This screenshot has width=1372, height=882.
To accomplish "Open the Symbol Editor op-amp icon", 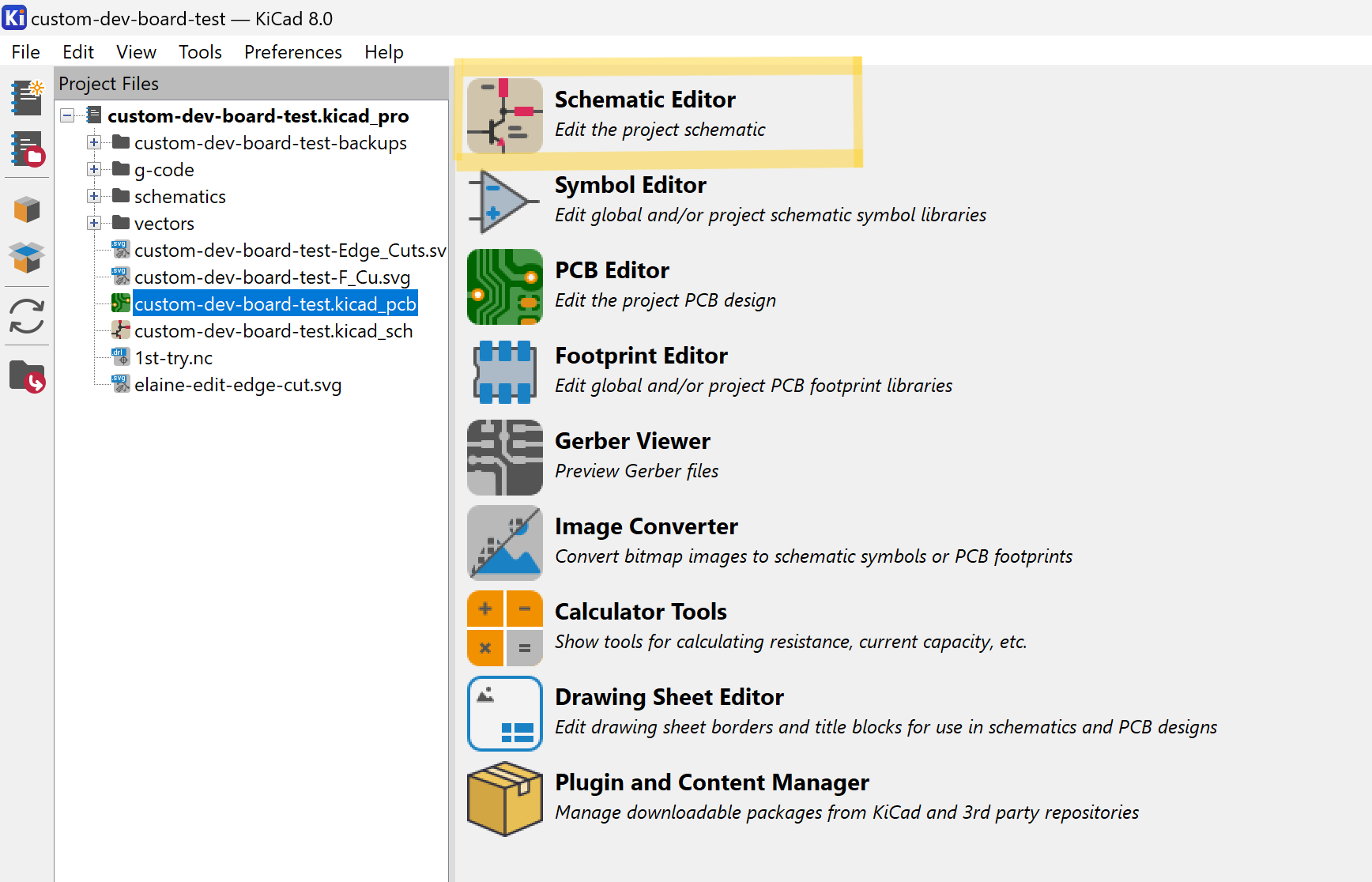I will (504, 201).
